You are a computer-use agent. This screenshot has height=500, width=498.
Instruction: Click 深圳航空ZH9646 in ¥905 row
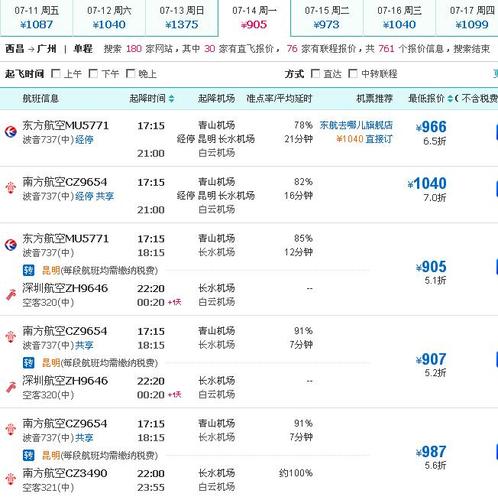point(65,288)
